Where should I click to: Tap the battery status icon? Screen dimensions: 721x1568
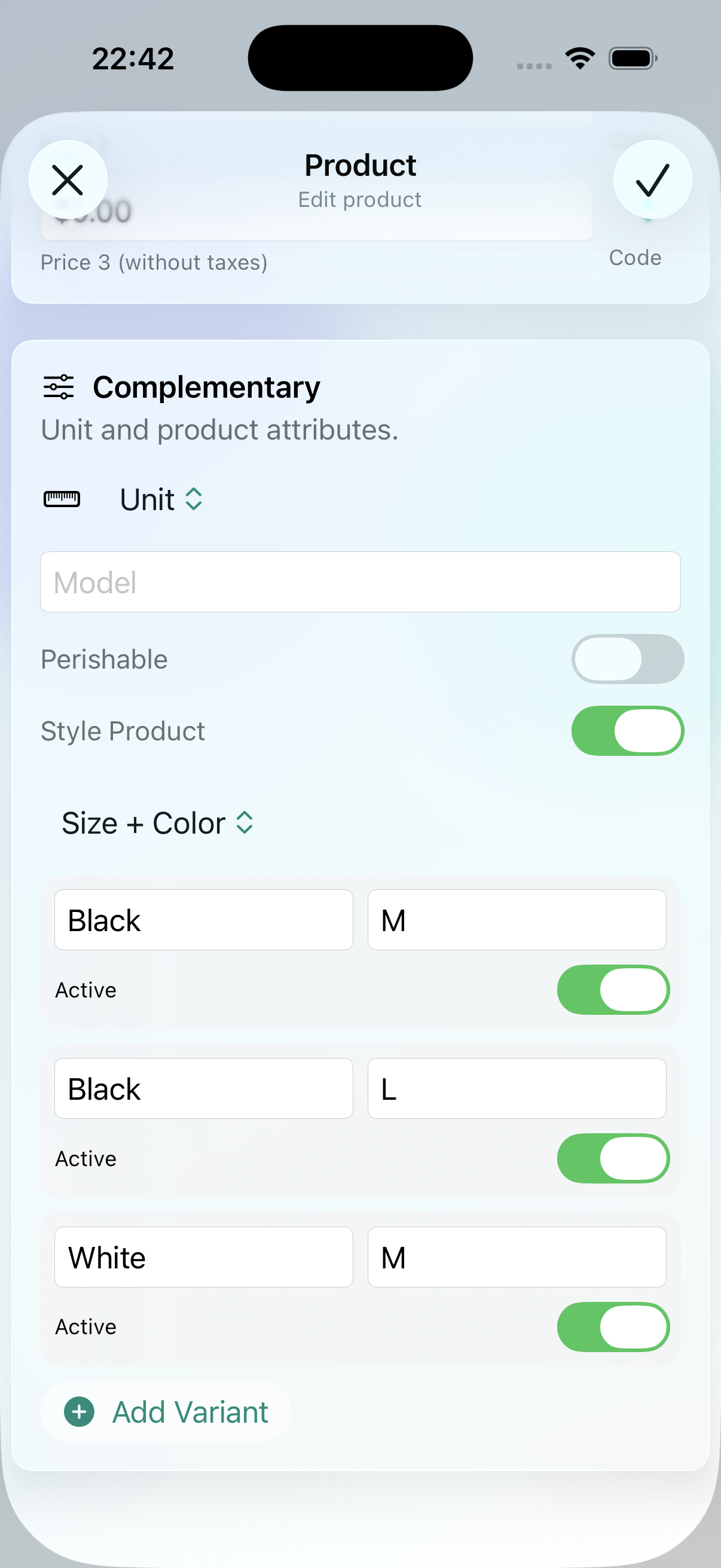pos(633,59)
